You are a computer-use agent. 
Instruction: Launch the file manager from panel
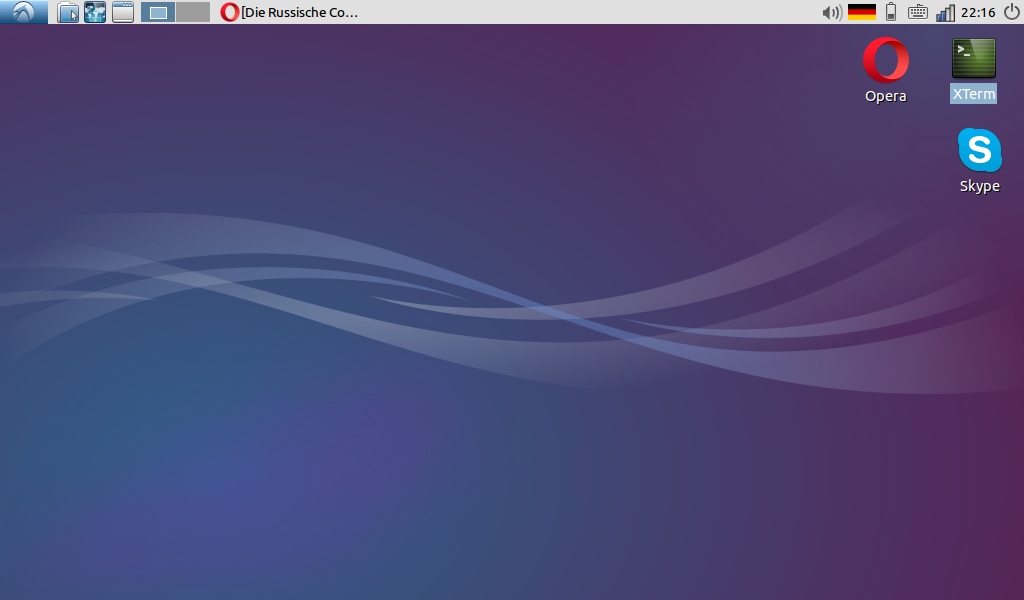point(68,12)
